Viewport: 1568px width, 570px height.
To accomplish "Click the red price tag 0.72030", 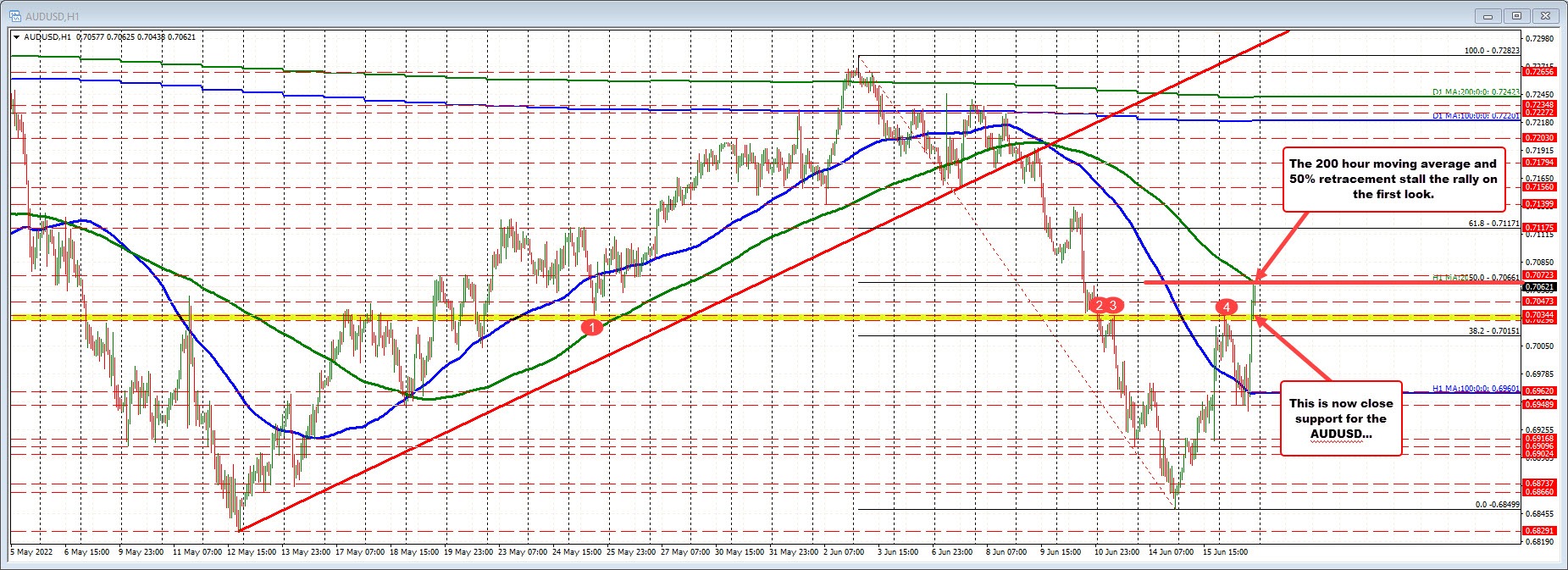I will tap(1539, 138).
